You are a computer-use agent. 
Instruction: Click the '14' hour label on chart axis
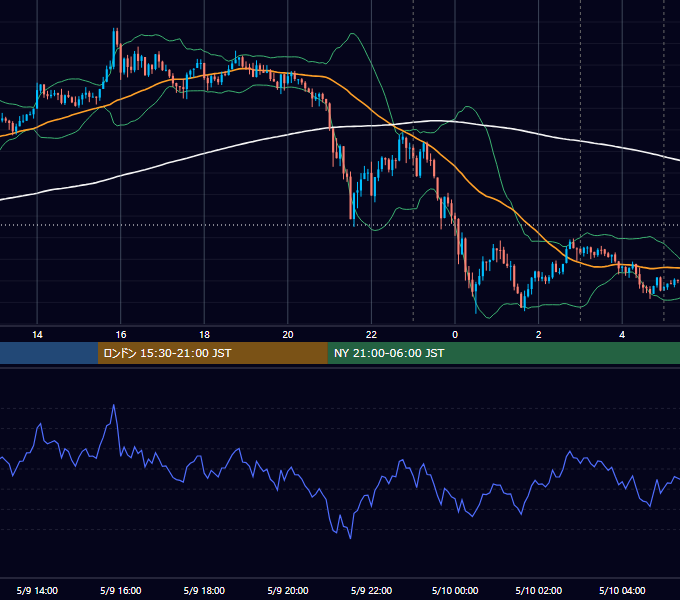(x=37, y=335)
